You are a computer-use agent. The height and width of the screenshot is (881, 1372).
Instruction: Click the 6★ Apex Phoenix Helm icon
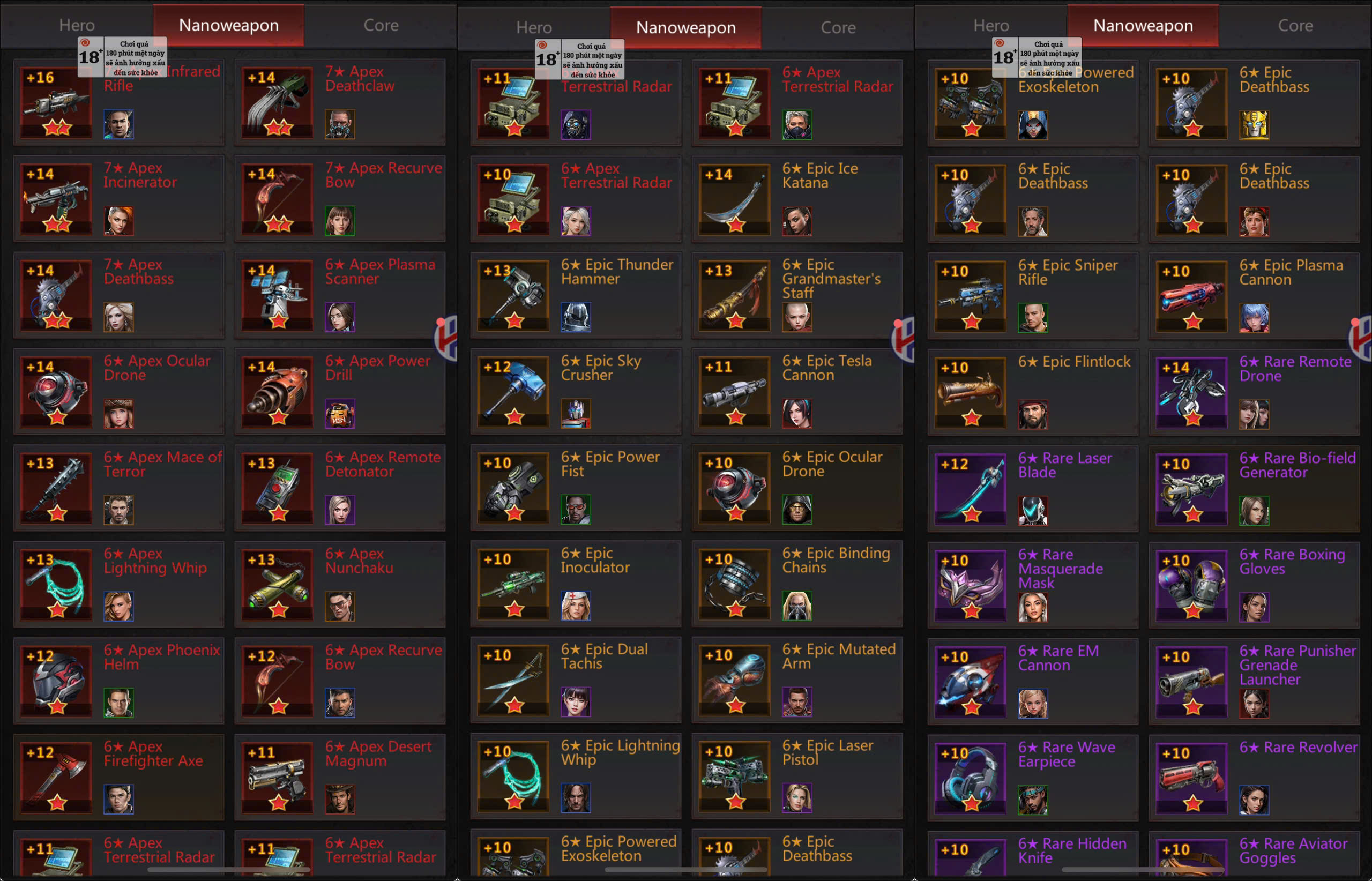pos(56,681)
